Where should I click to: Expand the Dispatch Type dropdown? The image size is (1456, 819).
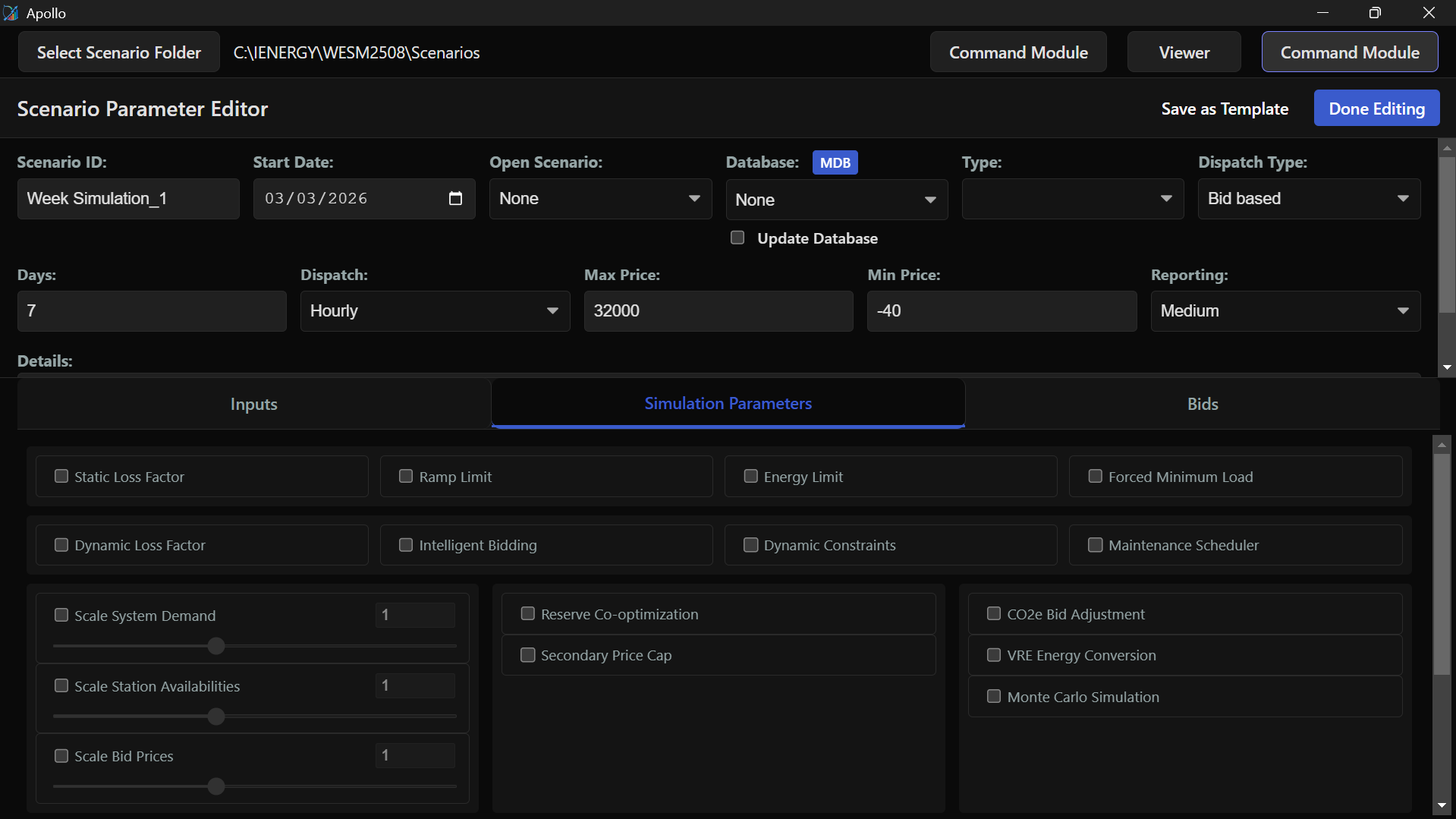tap(1308, 199)
